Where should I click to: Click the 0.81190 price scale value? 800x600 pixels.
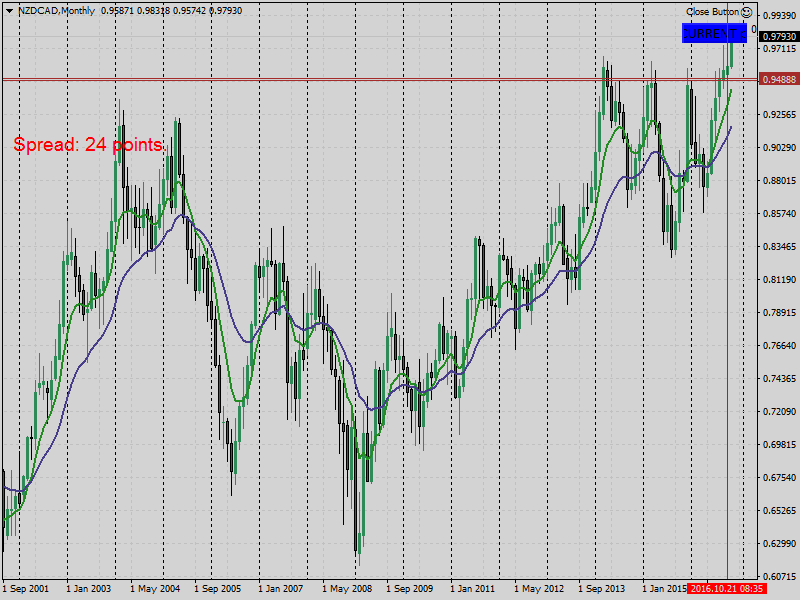click(779, 280)
